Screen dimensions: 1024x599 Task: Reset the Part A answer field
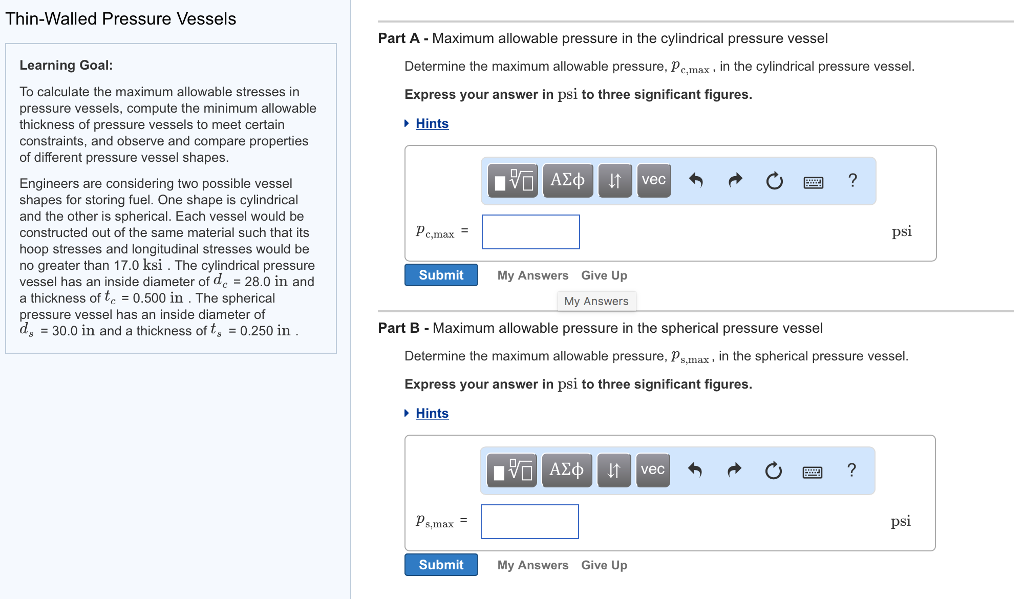click(773, 181)
